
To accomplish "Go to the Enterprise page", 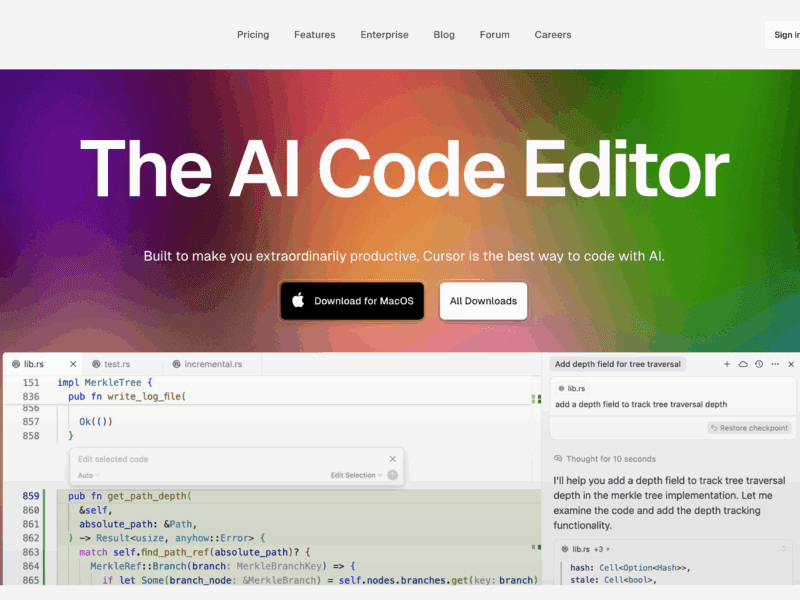I will point(384,35).
